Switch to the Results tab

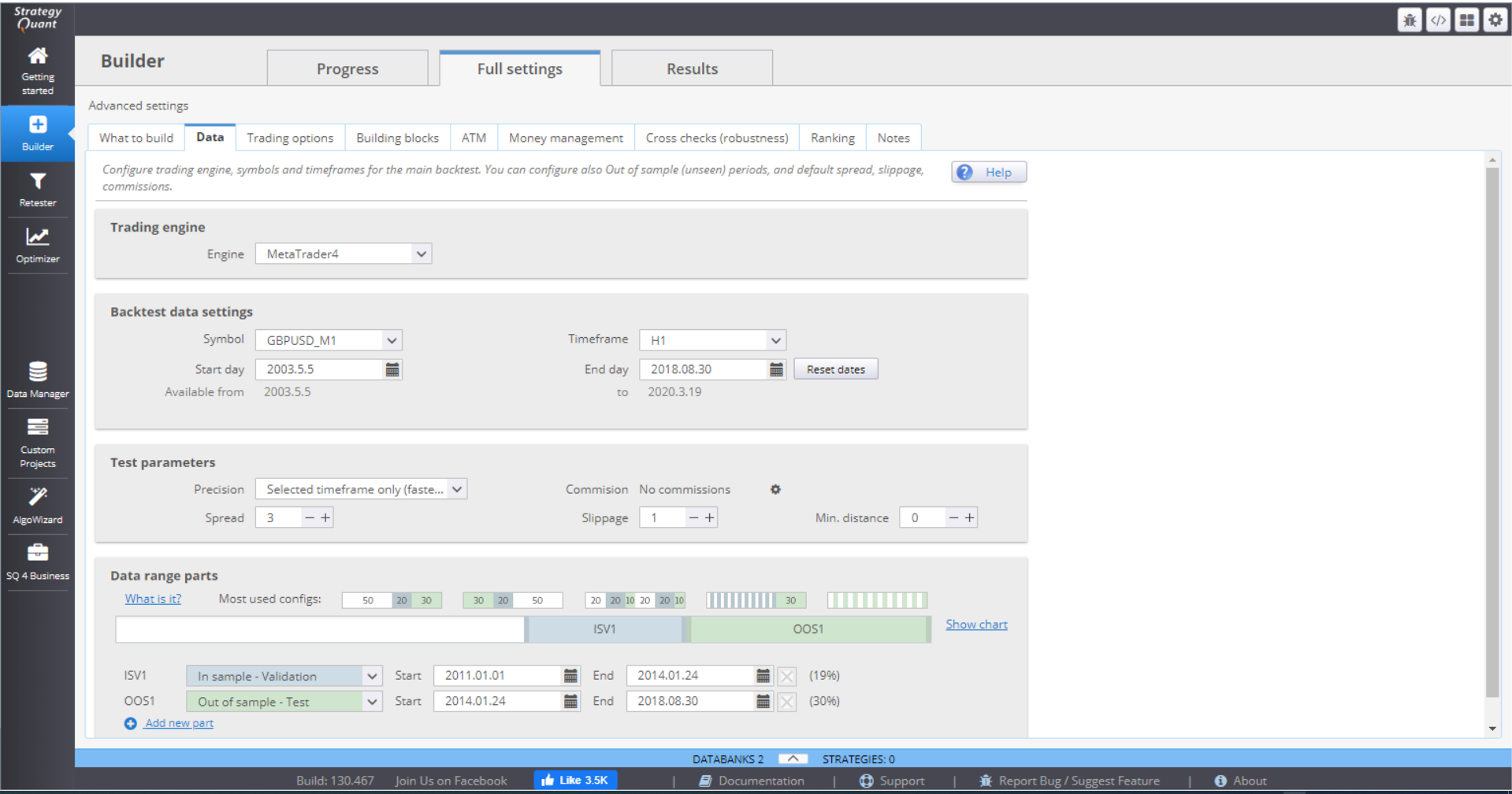[x=692, y=69]
